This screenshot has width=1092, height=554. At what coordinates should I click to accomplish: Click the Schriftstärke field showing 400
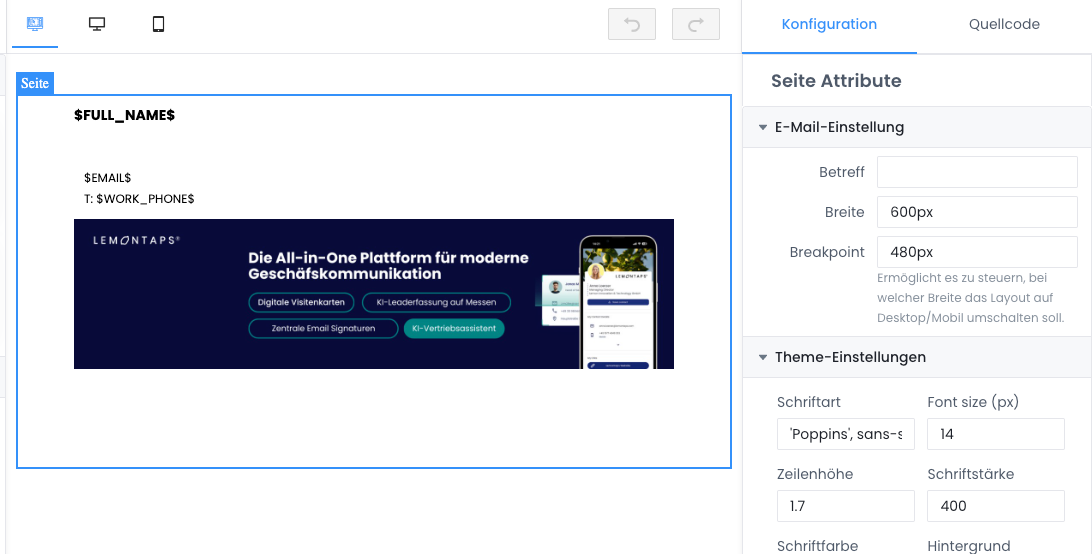[996, 506]
